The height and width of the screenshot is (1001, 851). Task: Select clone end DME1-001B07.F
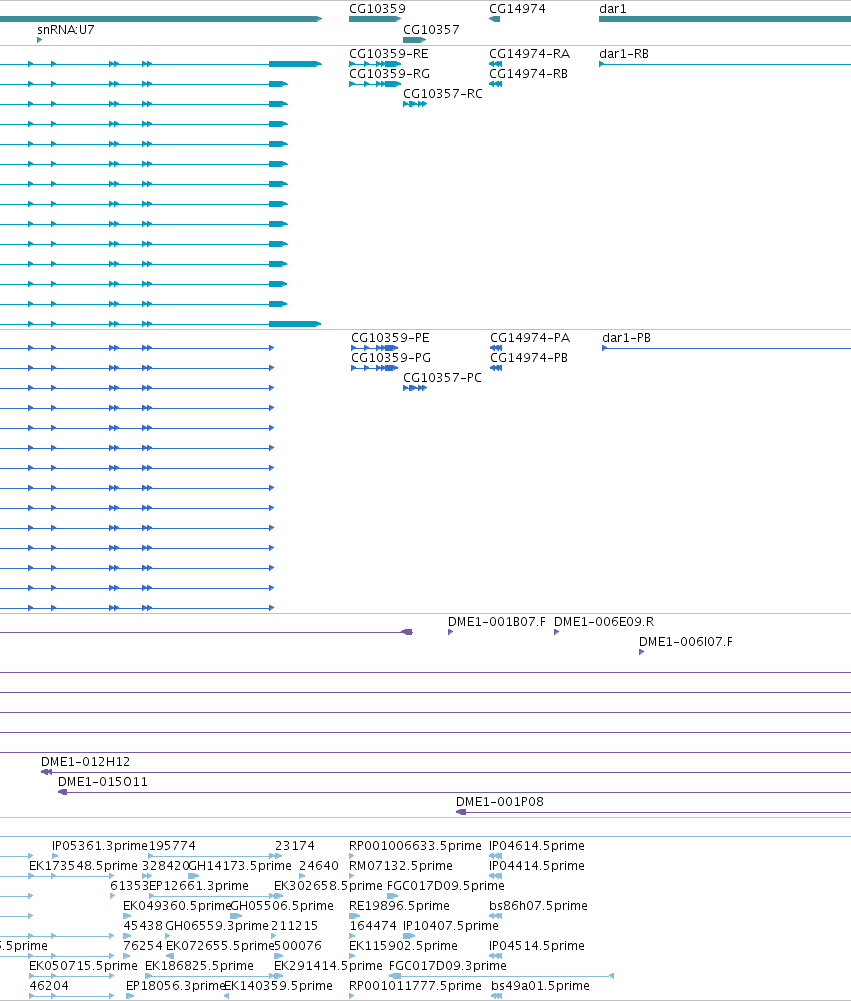pyautogui.click(x=497, y=622)
